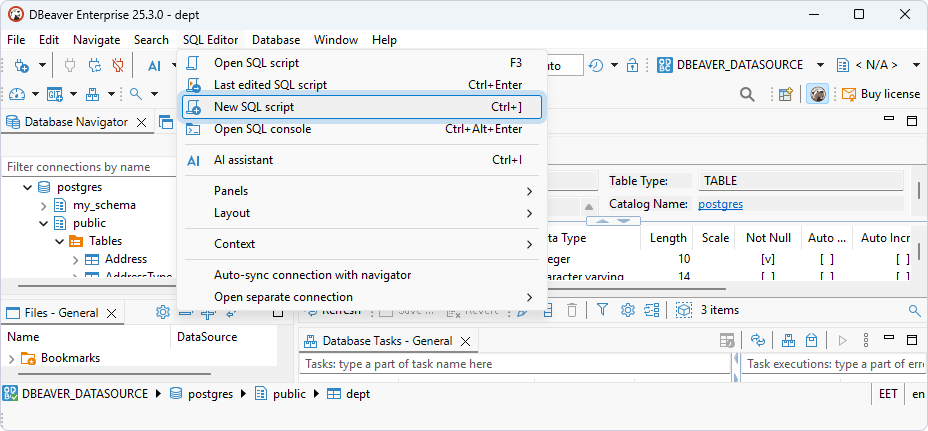Click the Task executions filter field

(x=833, y=364)
